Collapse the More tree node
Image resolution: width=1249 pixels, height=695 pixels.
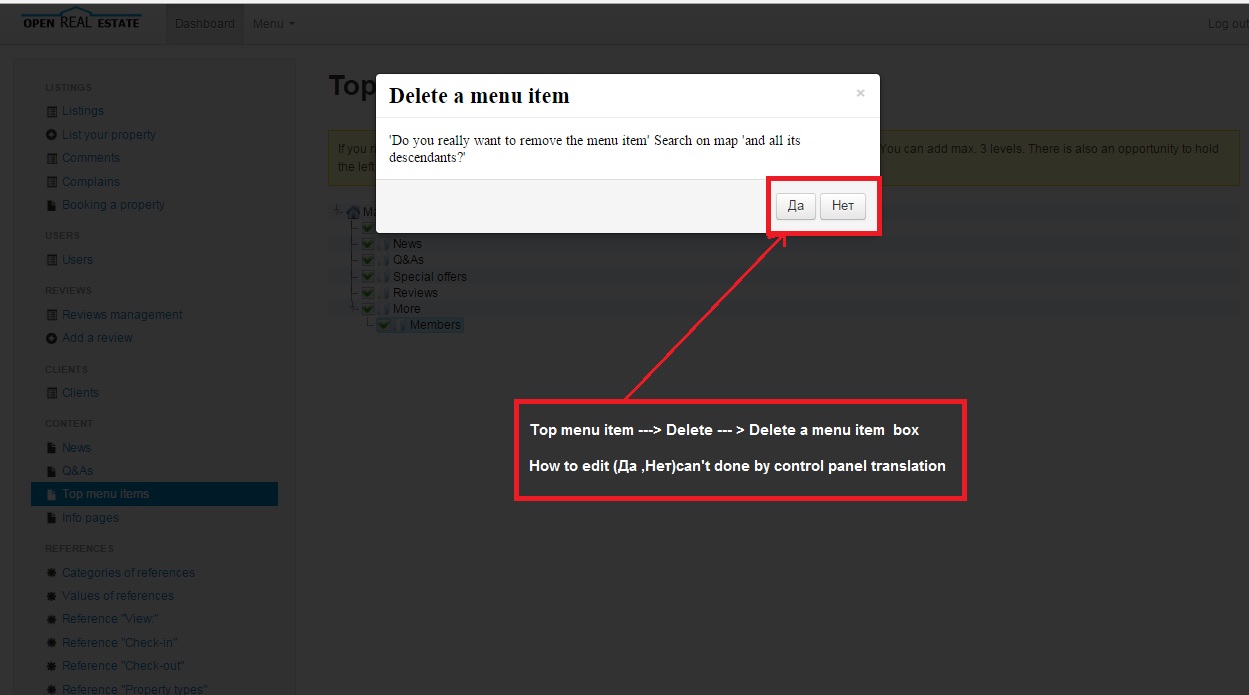tap(352, 308)
